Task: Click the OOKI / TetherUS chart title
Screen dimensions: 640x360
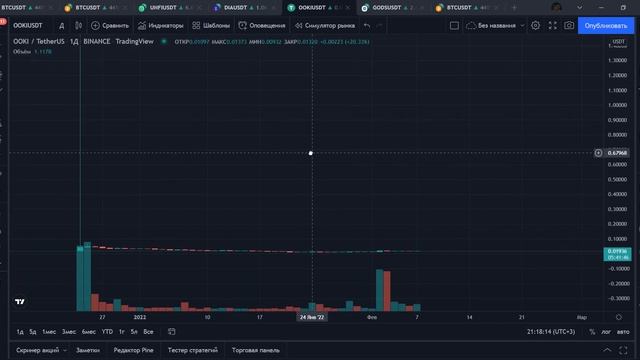Action: 39,42
